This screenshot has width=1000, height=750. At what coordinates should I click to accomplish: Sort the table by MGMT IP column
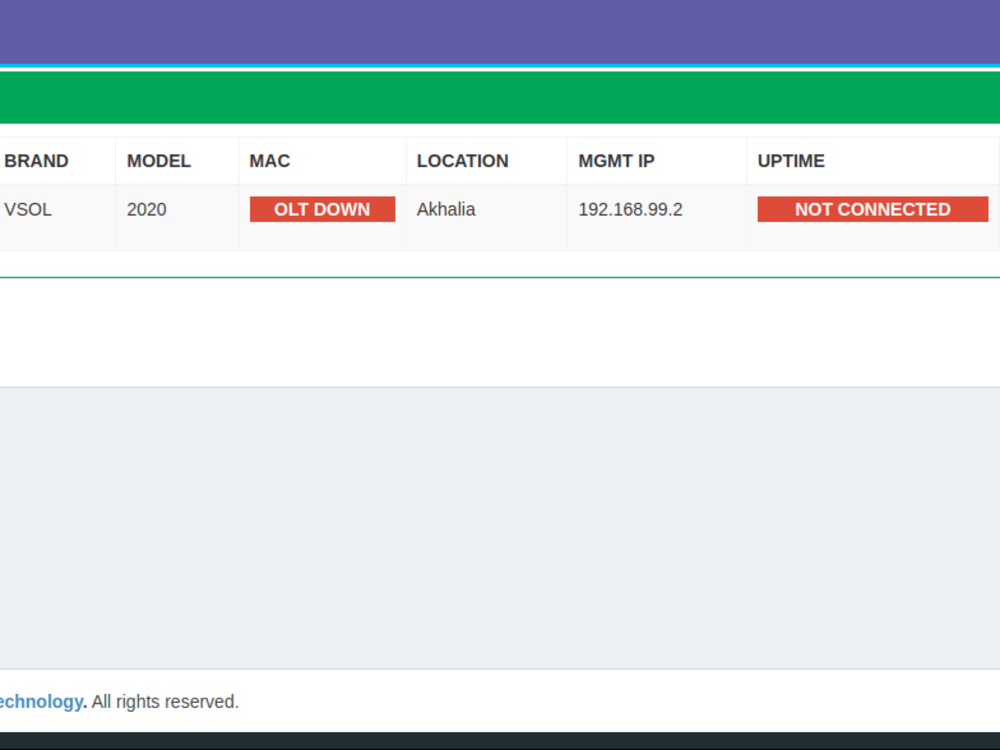[x=616, y=160]
